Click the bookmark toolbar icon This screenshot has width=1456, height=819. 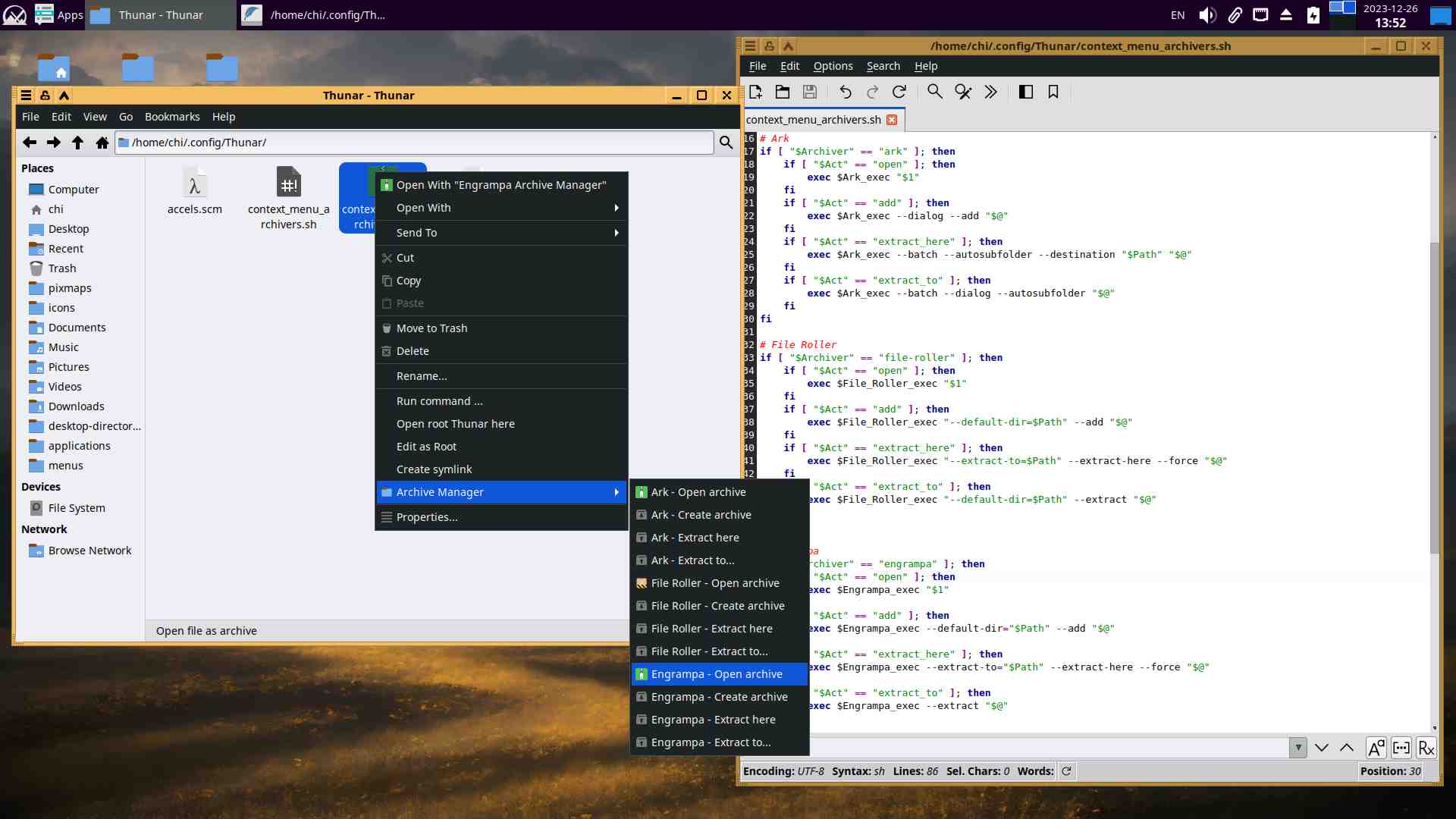pos(1053,92)
